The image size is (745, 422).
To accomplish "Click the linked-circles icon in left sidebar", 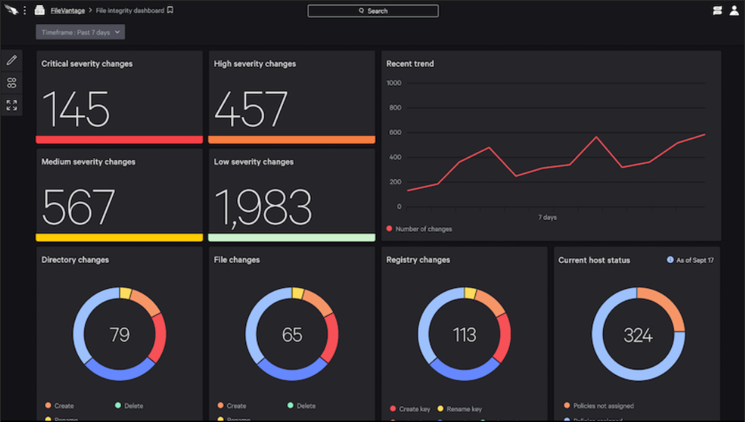I will 12,83.
